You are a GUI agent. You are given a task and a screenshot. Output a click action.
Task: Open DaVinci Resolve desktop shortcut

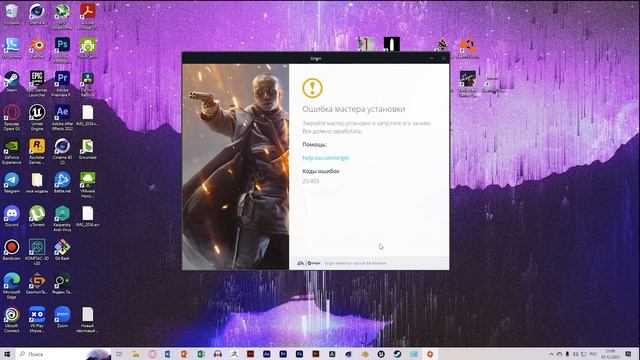(87, 83)
